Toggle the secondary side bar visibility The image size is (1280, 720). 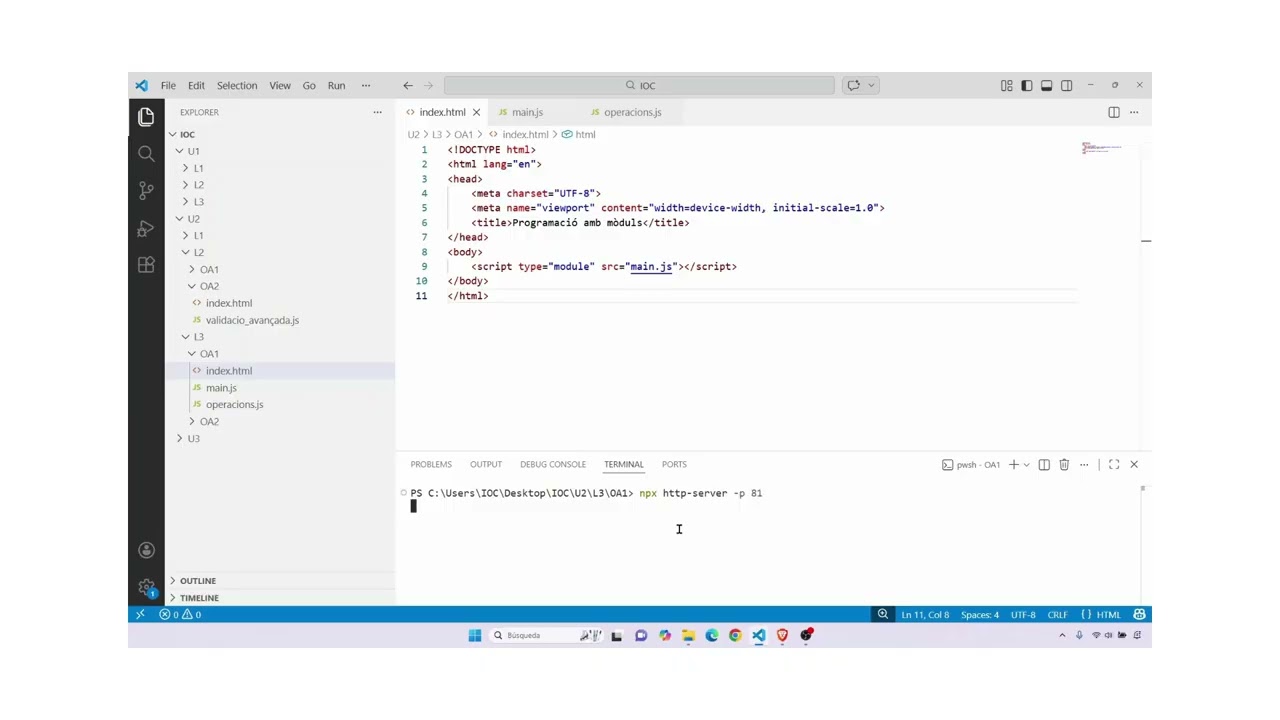(x=1066, y=86)
